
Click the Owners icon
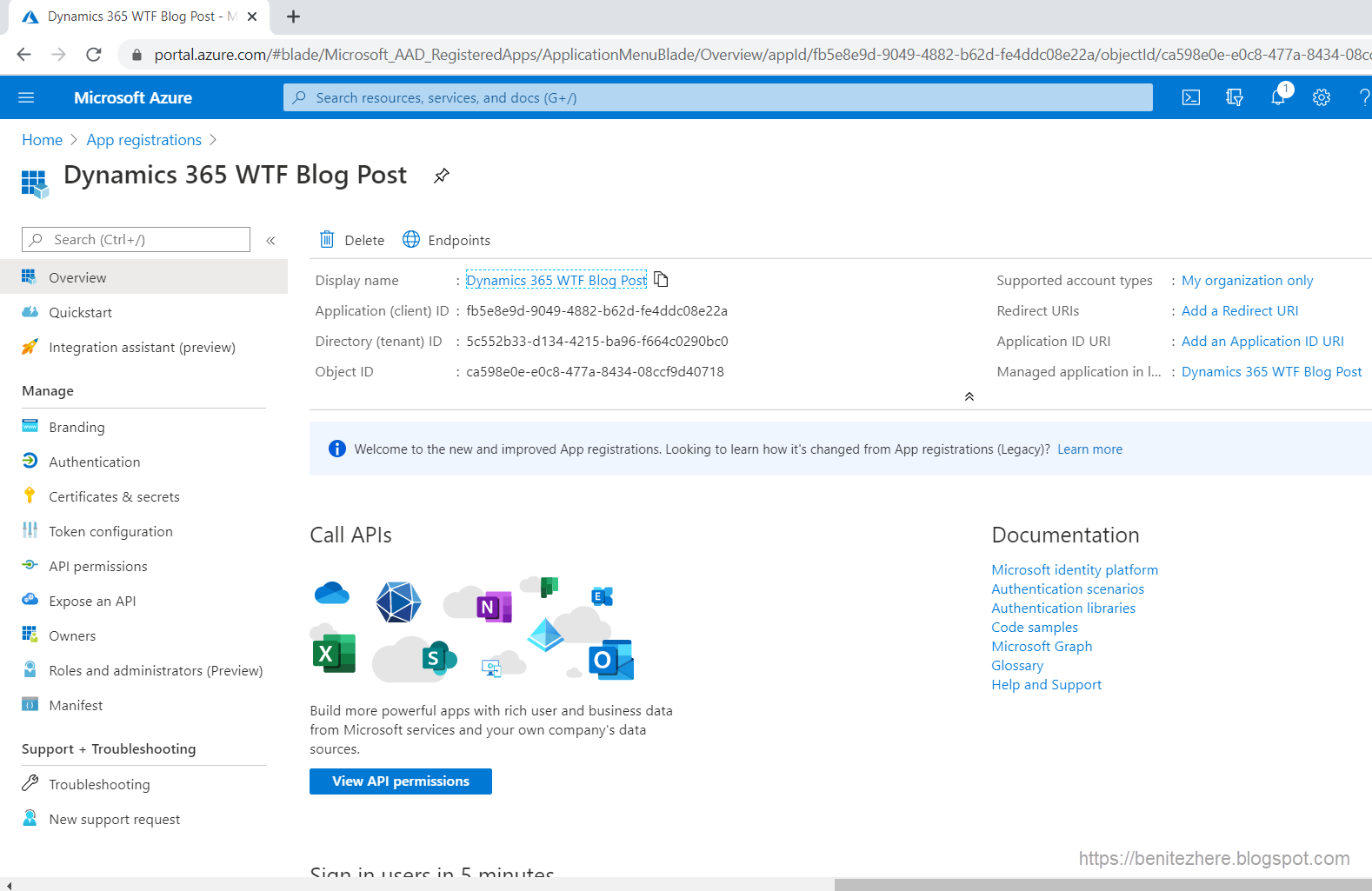[x=30, y=635]
